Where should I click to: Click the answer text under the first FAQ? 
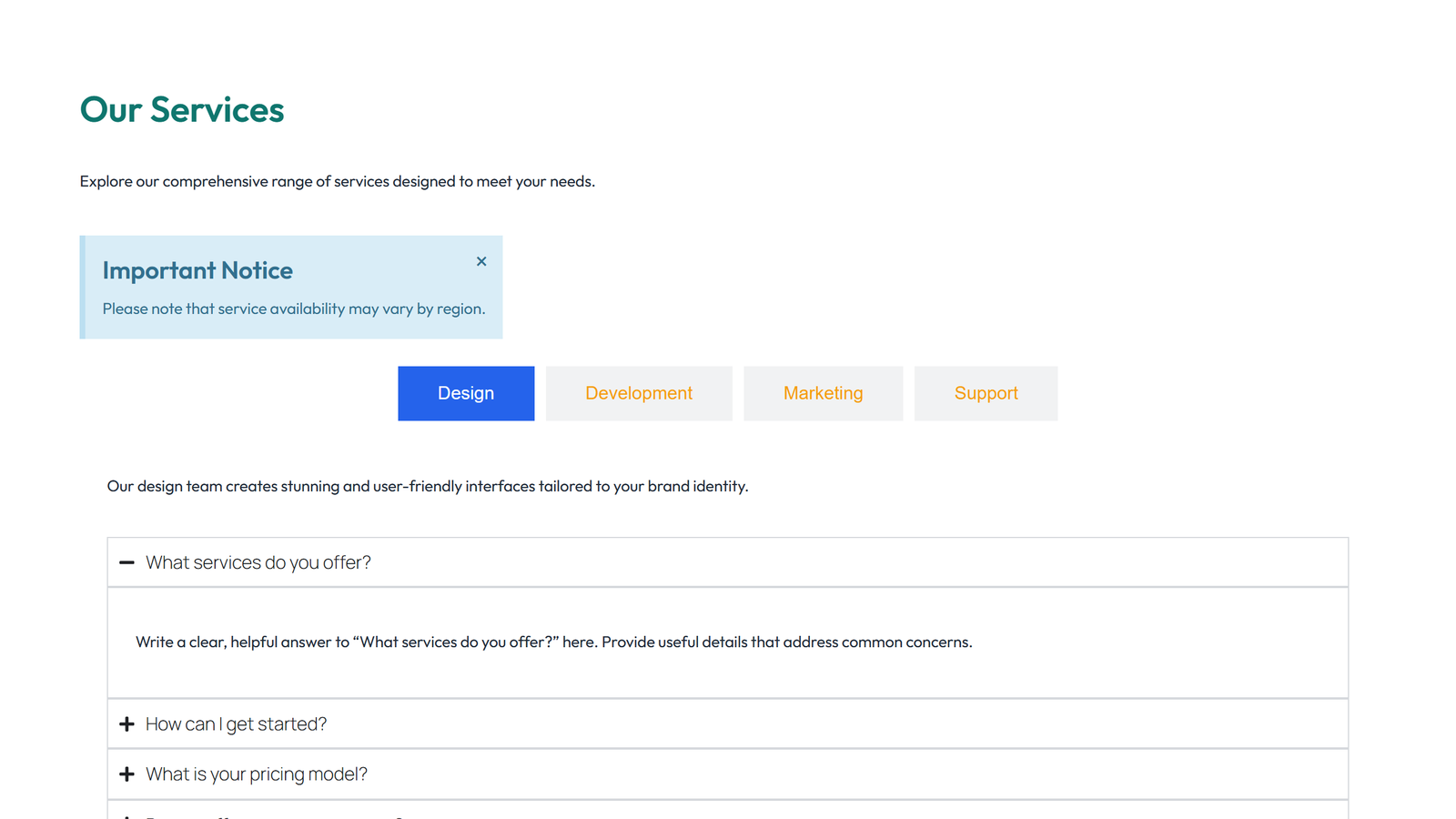[553, 642]
